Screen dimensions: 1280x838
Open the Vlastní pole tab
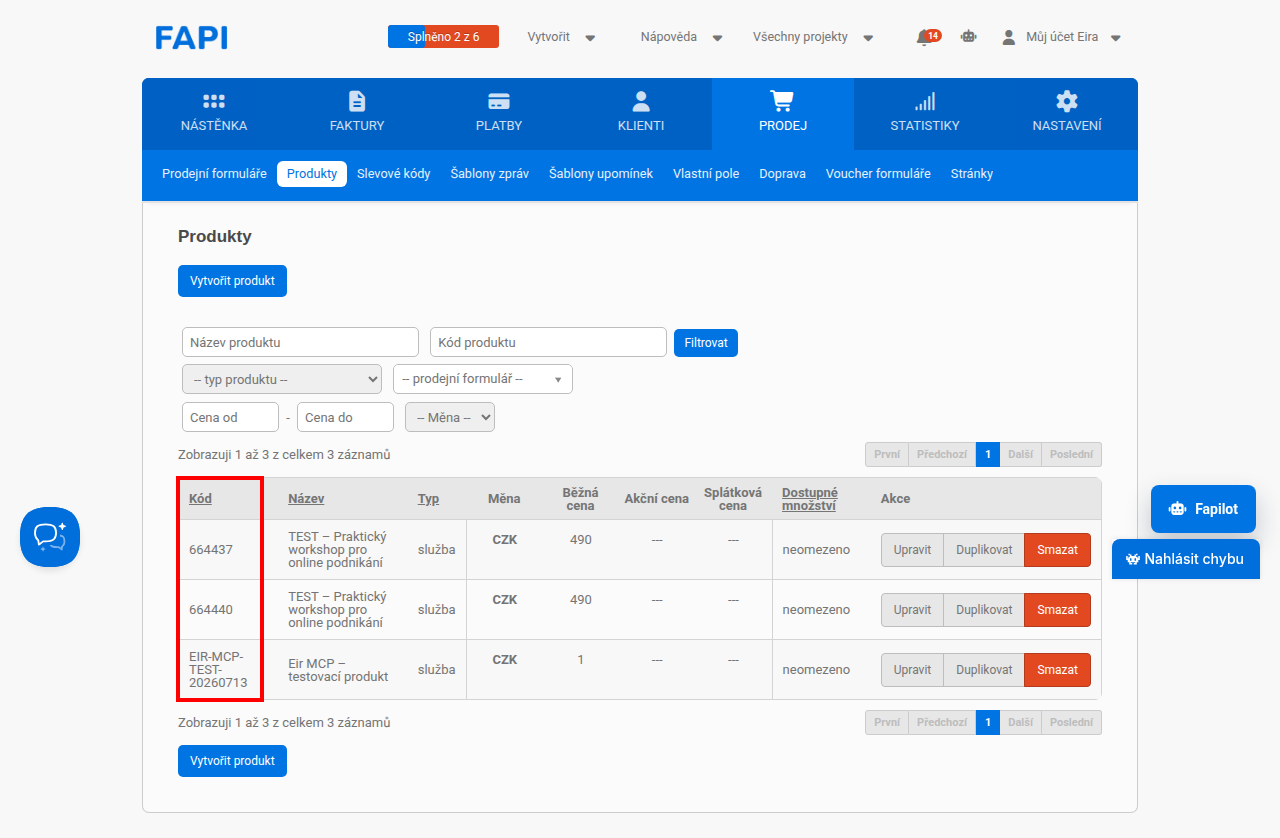[706, 174]
